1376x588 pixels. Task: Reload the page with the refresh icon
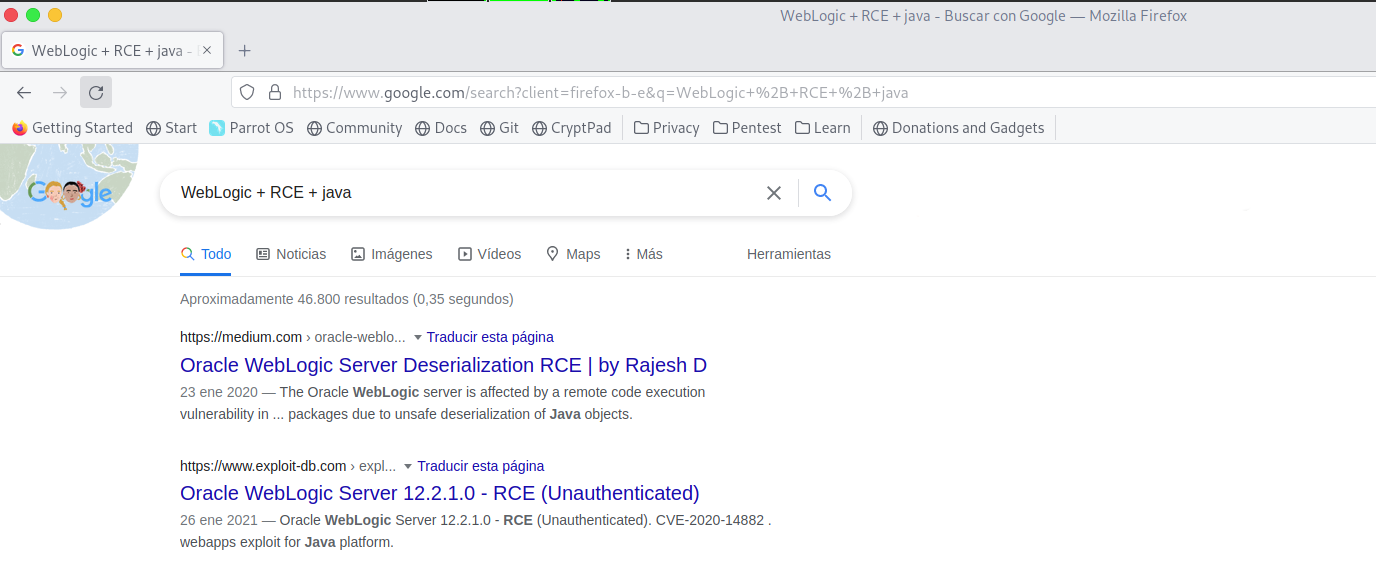pos(96,93)
